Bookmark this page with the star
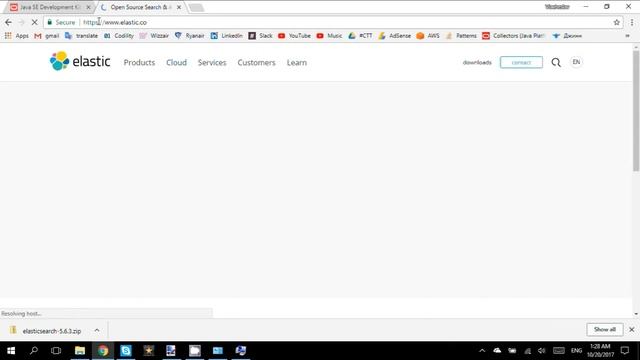The width and height of the screenshot is (640, 360). coord(616,22)
